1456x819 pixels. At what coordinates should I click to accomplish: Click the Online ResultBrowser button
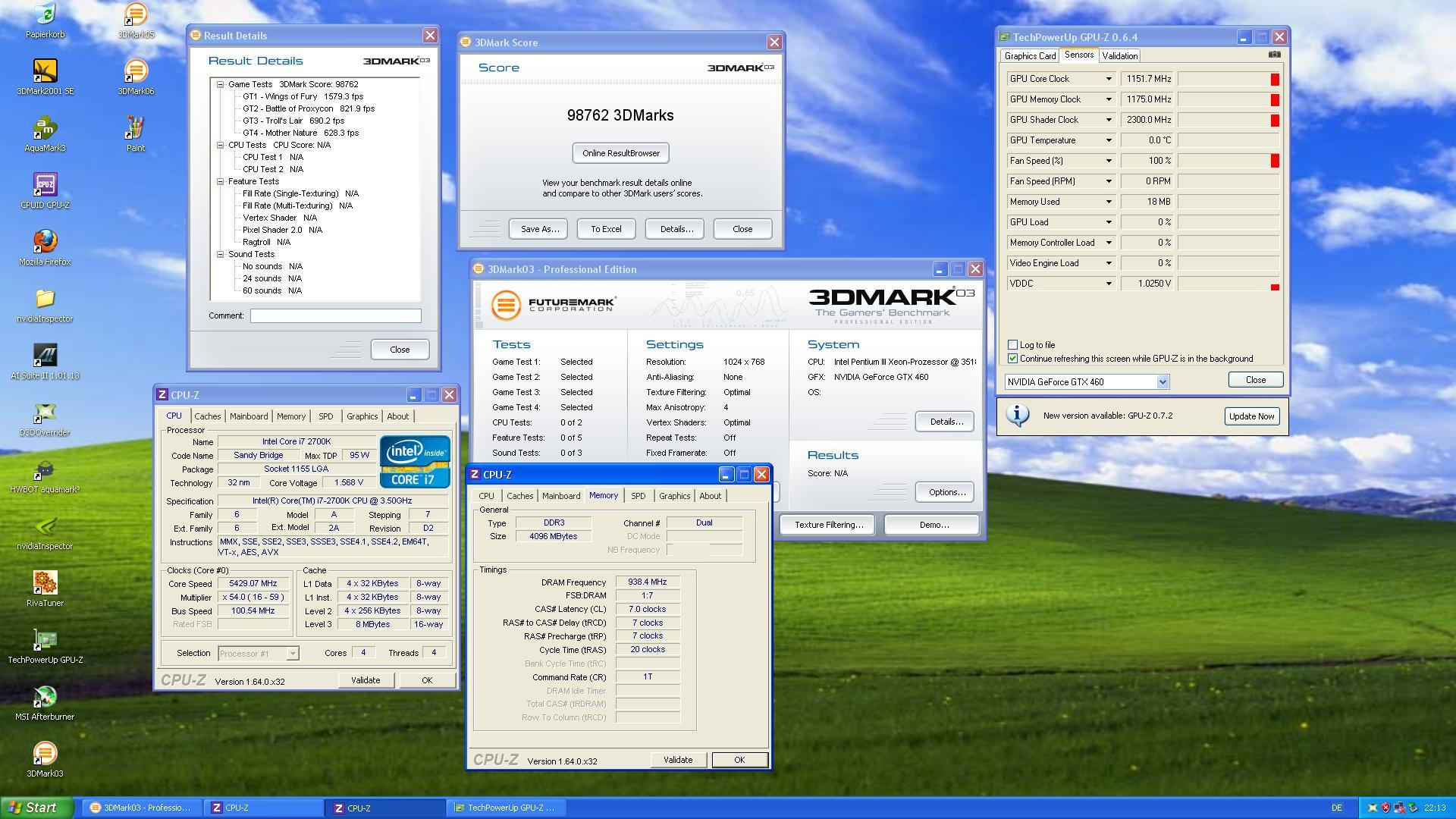click(620, 153)
